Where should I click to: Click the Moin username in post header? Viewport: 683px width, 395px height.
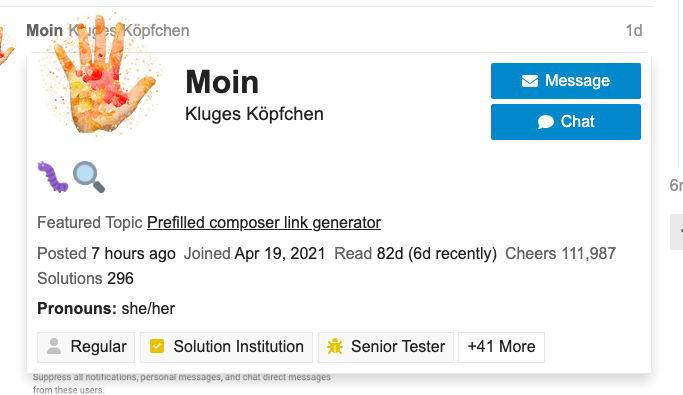click(44, 30)
